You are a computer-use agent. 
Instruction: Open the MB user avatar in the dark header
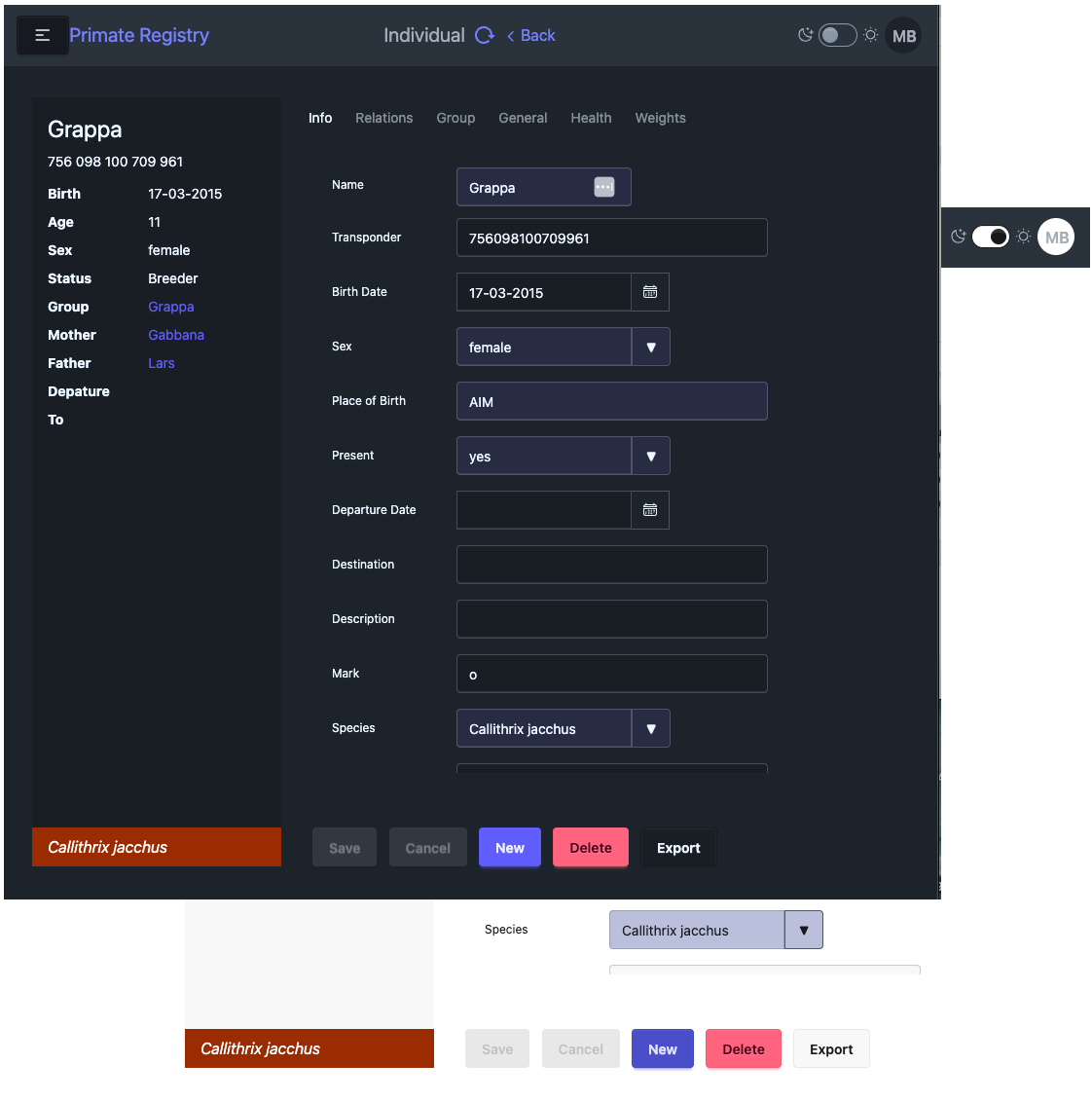904,36
